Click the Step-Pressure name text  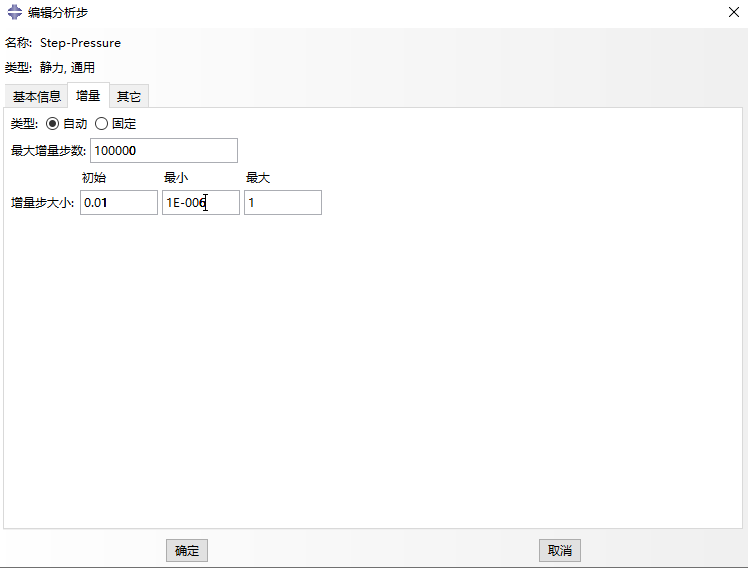click(x=80, y=43)
